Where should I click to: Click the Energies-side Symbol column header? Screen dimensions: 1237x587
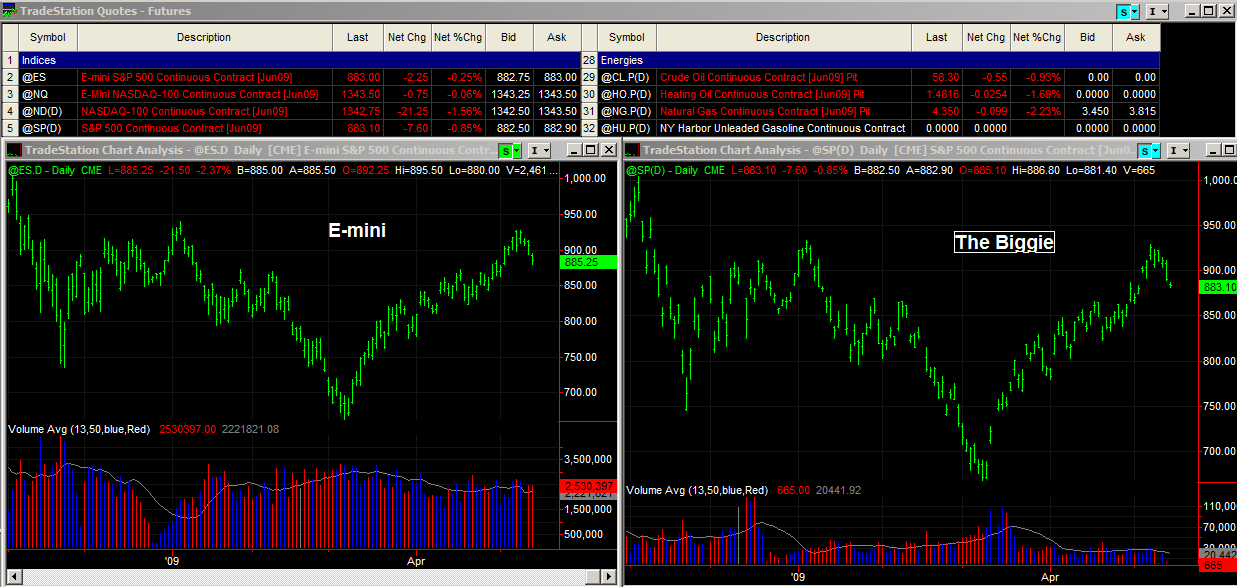[x=627, y=38]
